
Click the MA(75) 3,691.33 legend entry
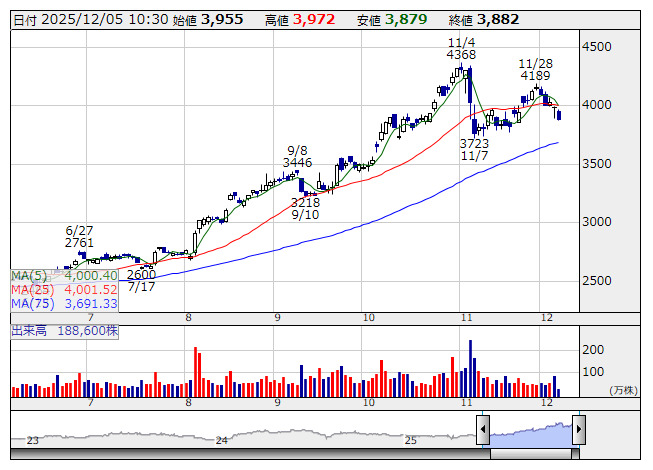click(64, 303)
